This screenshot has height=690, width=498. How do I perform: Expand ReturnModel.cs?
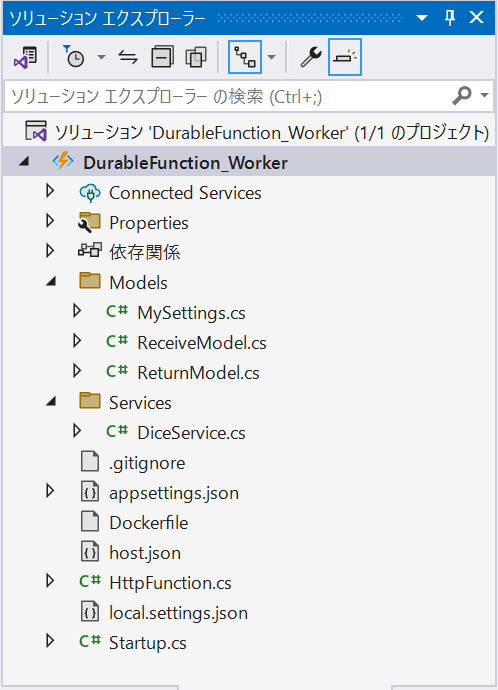tap(77, 371)
